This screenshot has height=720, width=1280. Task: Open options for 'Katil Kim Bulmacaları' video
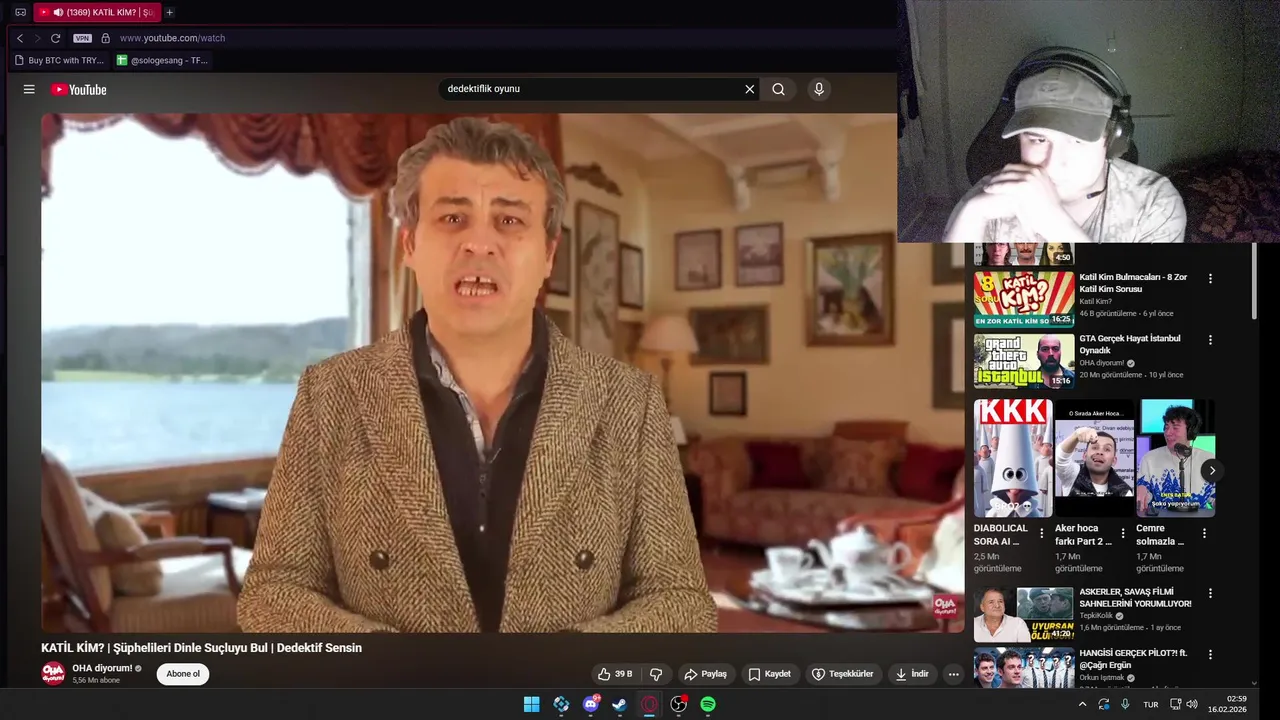1210,278
